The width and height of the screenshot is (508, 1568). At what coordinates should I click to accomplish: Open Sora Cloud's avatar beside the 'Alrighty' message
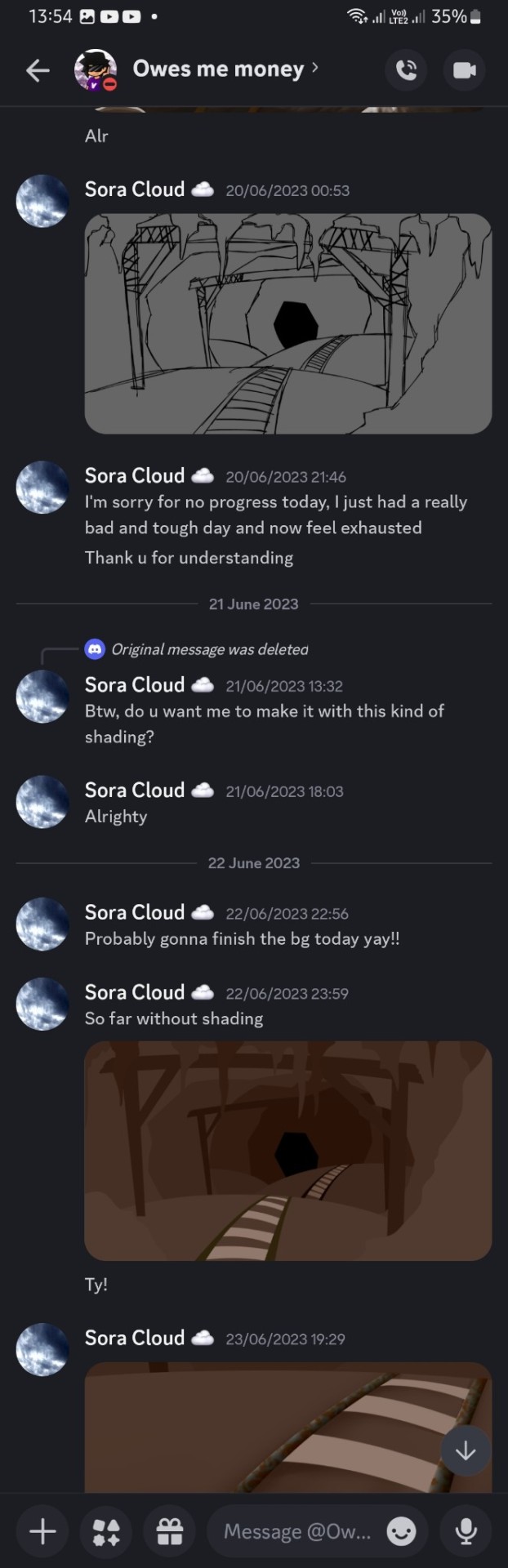pyautogui.click(x=42, y=802)
